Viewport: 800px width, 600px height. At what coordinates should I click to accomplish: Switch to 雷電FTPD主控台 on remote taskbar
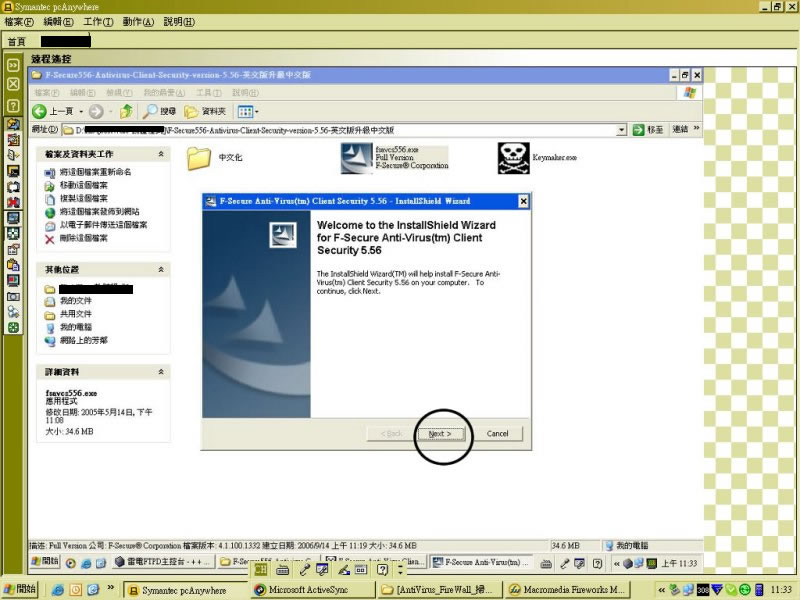[163, 562]
